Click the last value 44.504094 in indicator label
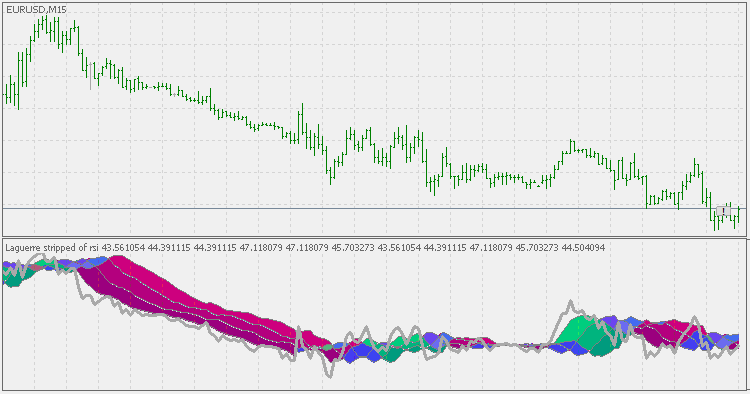Viewport: 750px width, 394px height. [x=583, y=248]
